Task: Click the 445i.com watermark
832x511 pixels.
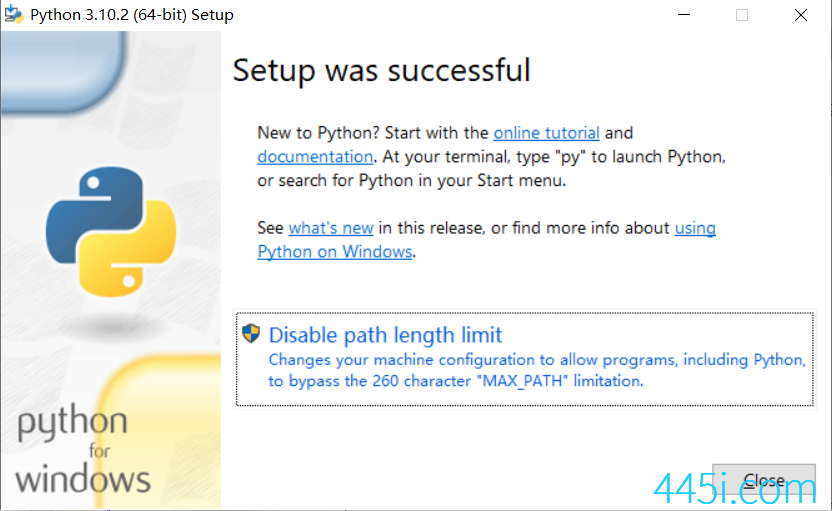Action: click(x=734, y=488)
